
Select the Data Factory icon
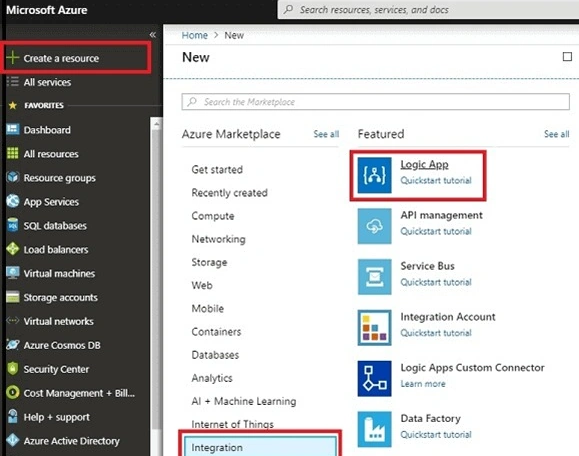click(374, 429)
